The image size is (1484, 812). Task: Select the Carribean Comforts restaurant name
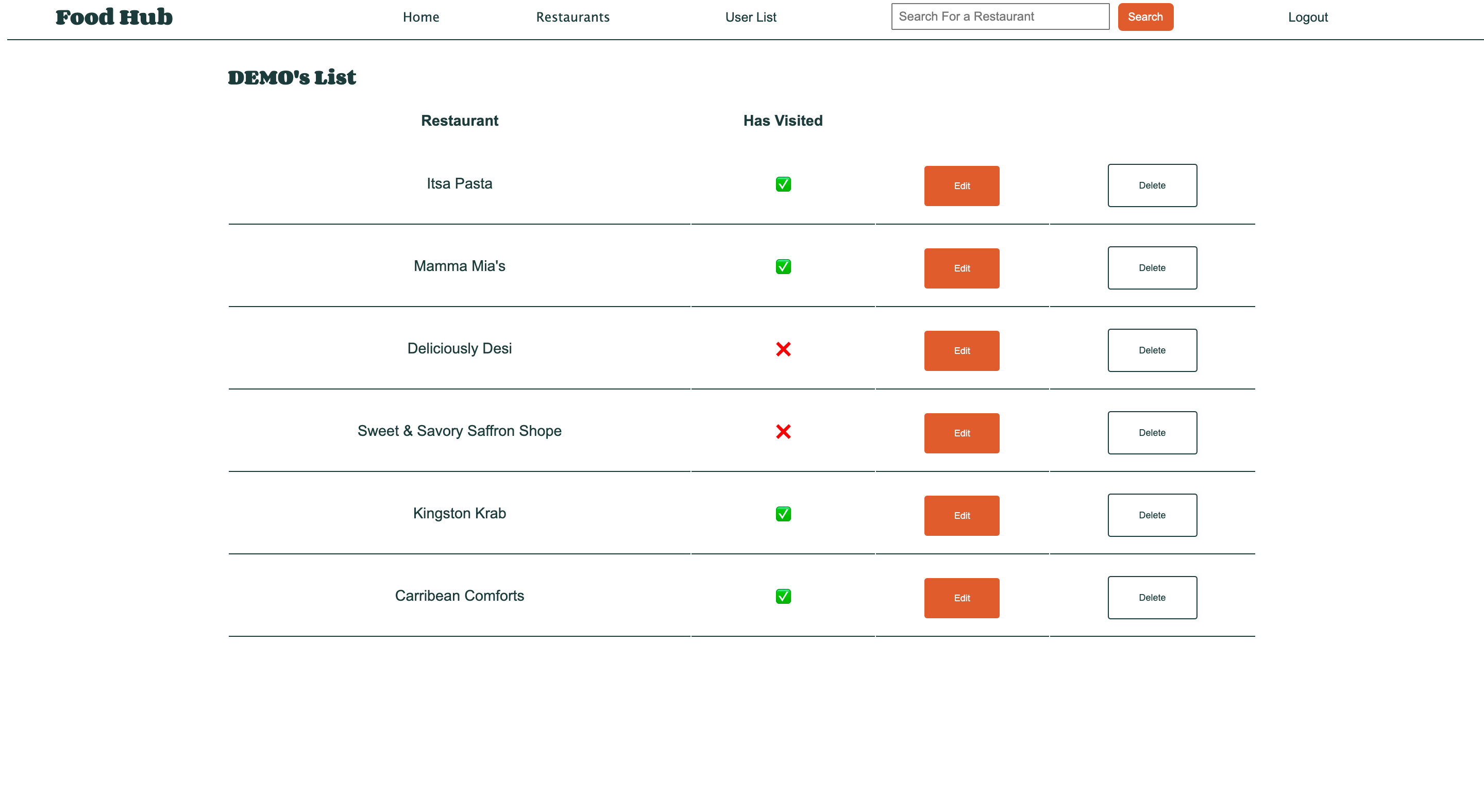click(x=459, y=596)
